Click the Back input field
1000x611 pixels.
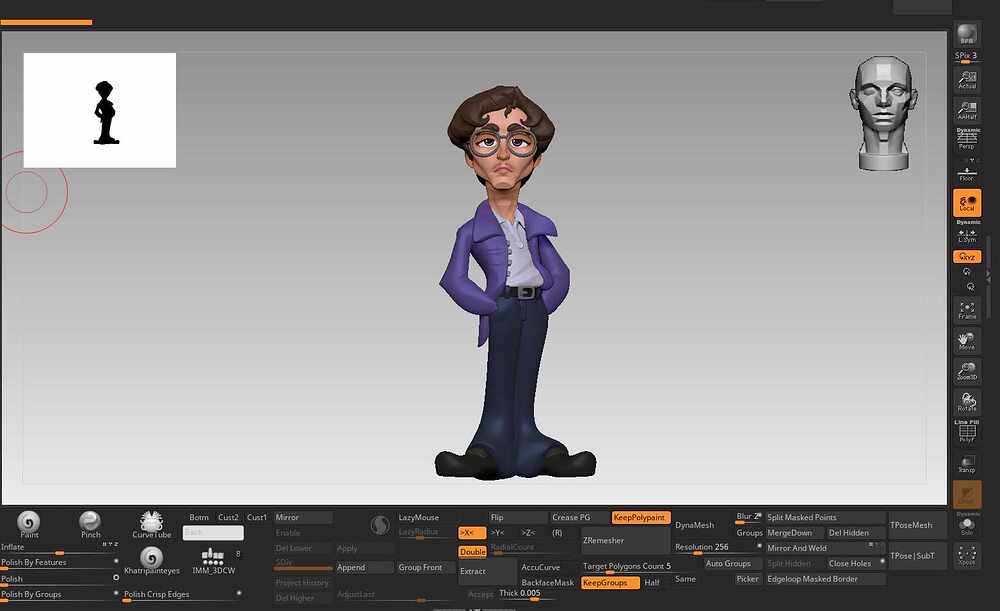(213, 533)
